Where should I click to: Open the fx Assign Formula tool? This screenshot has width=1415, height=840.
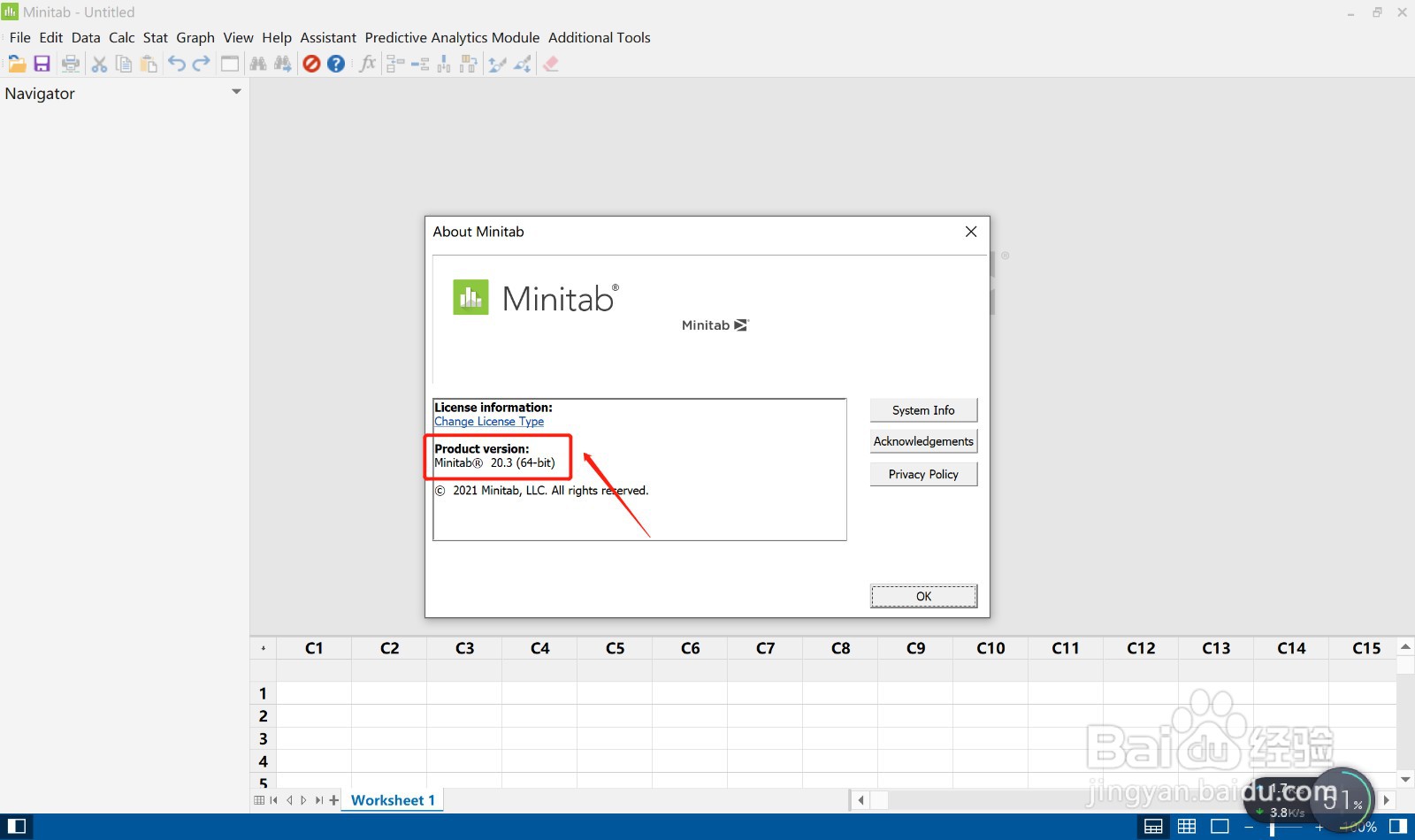367,64
